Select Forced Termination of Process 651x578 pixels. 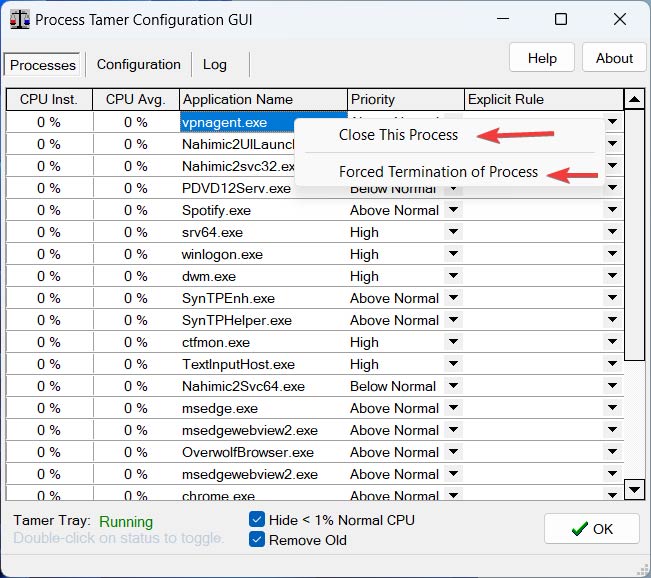438,172
